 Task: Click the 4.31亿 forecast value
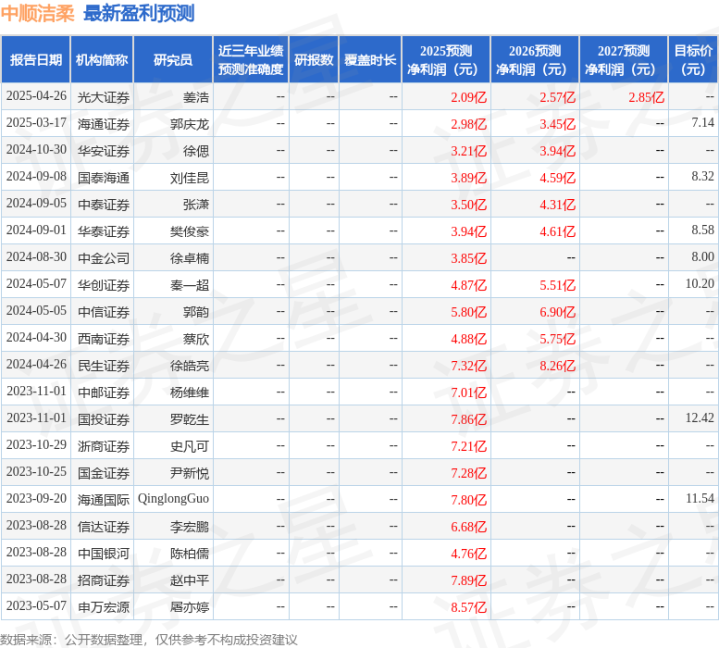558,205
